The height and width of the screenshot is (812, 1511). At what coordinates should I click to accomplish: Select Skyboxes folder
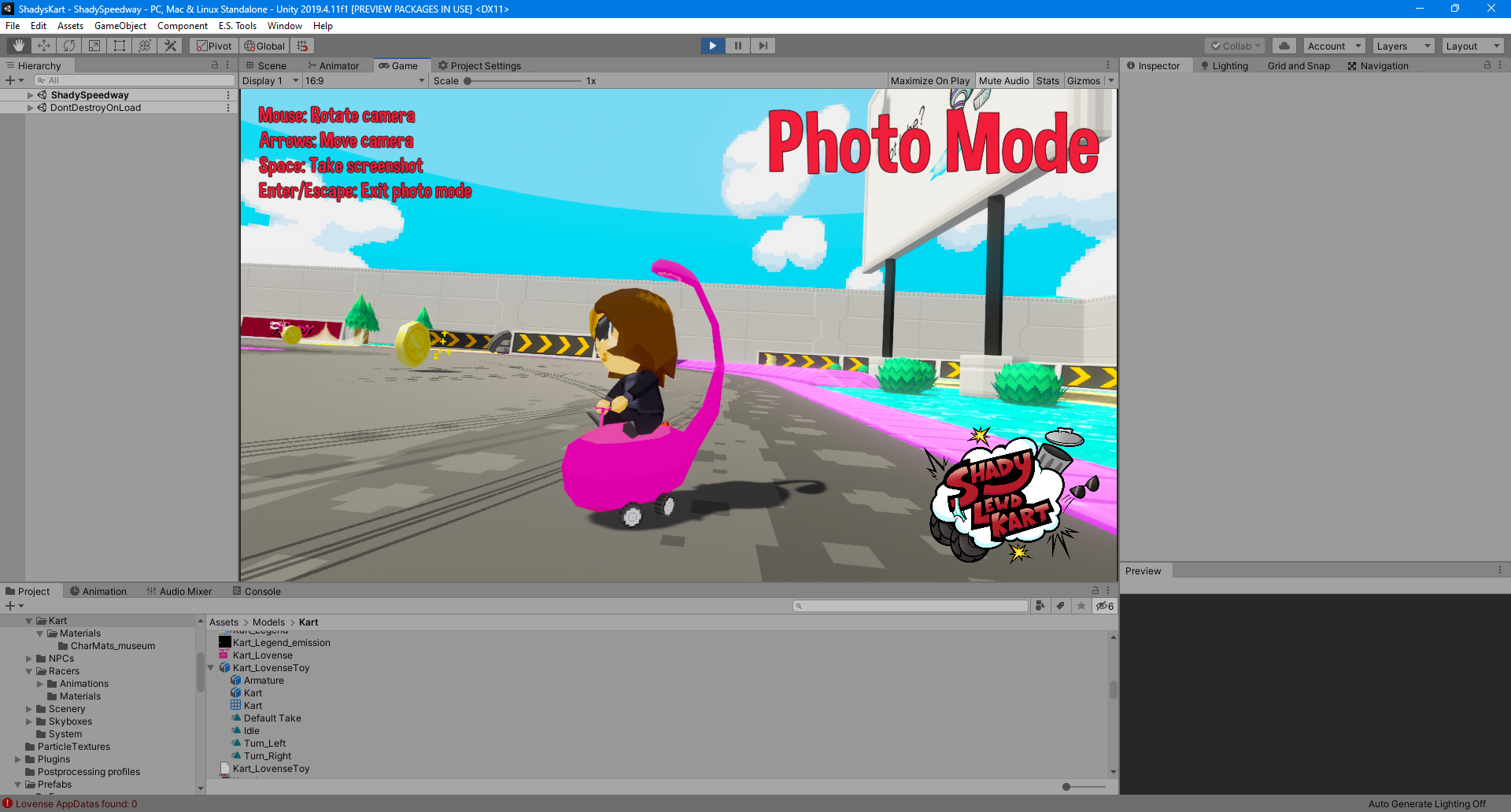tap(70, 722)
